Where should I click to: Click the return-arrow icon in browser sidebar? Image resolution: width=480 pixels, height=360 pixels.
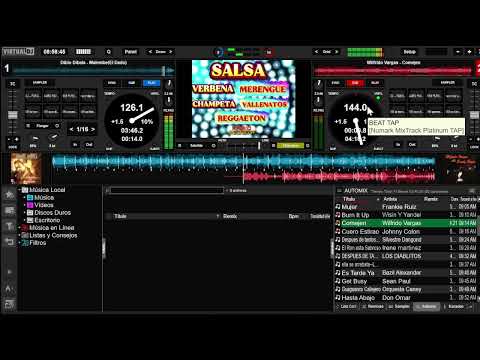[x=9, y=241]
